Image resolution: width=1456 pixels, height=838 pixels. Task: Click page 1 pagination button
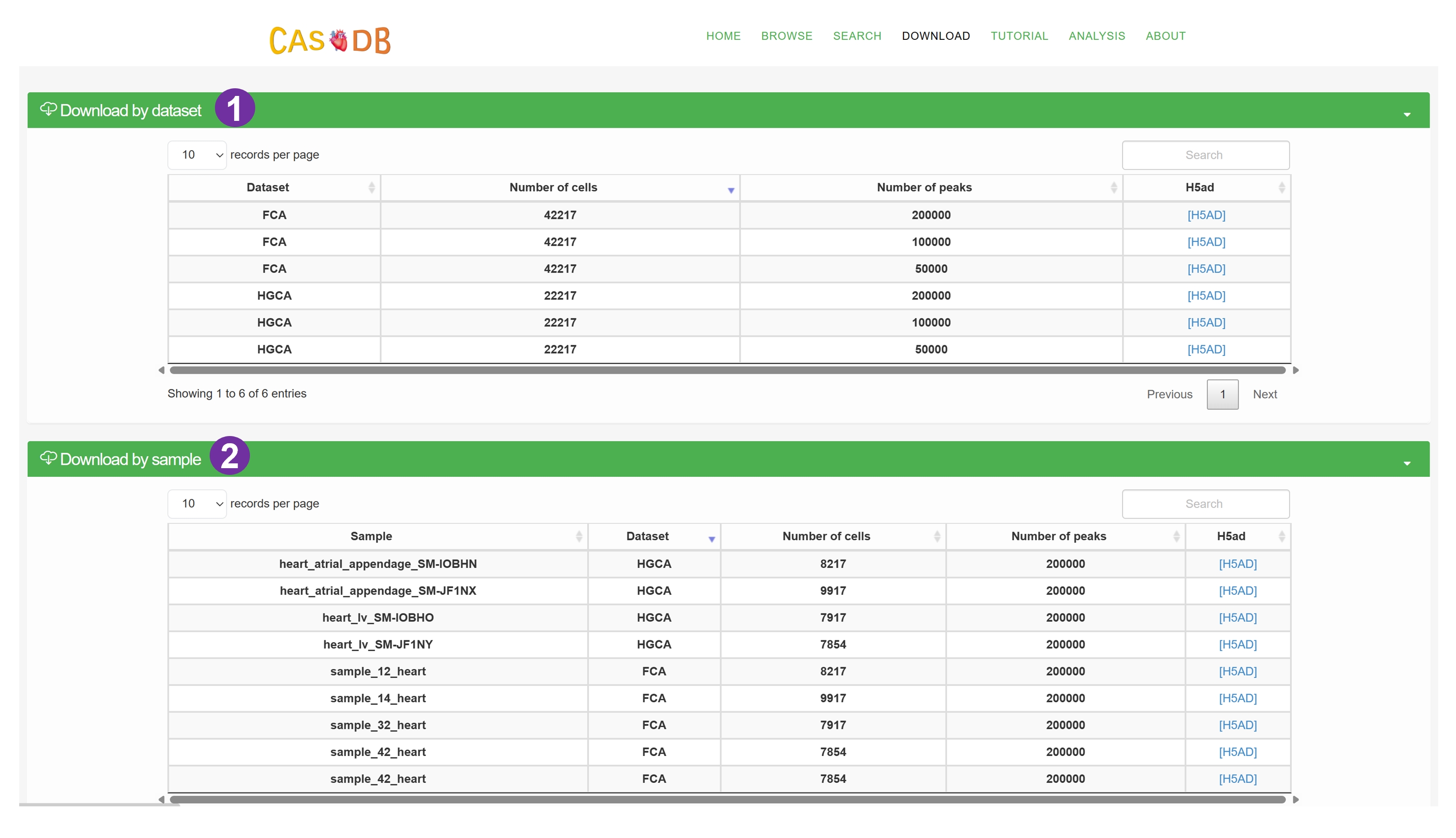(1222, 394)
